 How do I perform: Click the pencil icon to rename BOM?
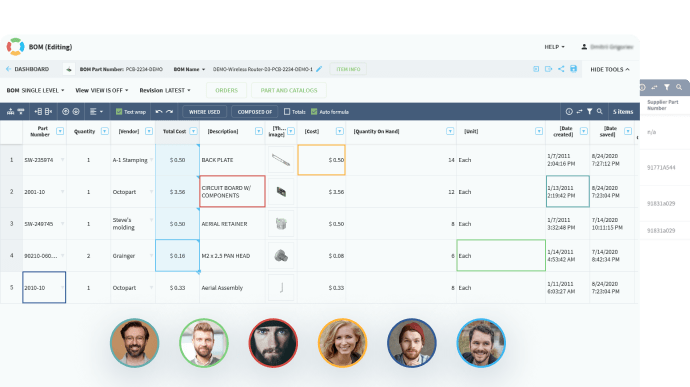(319, 69)
